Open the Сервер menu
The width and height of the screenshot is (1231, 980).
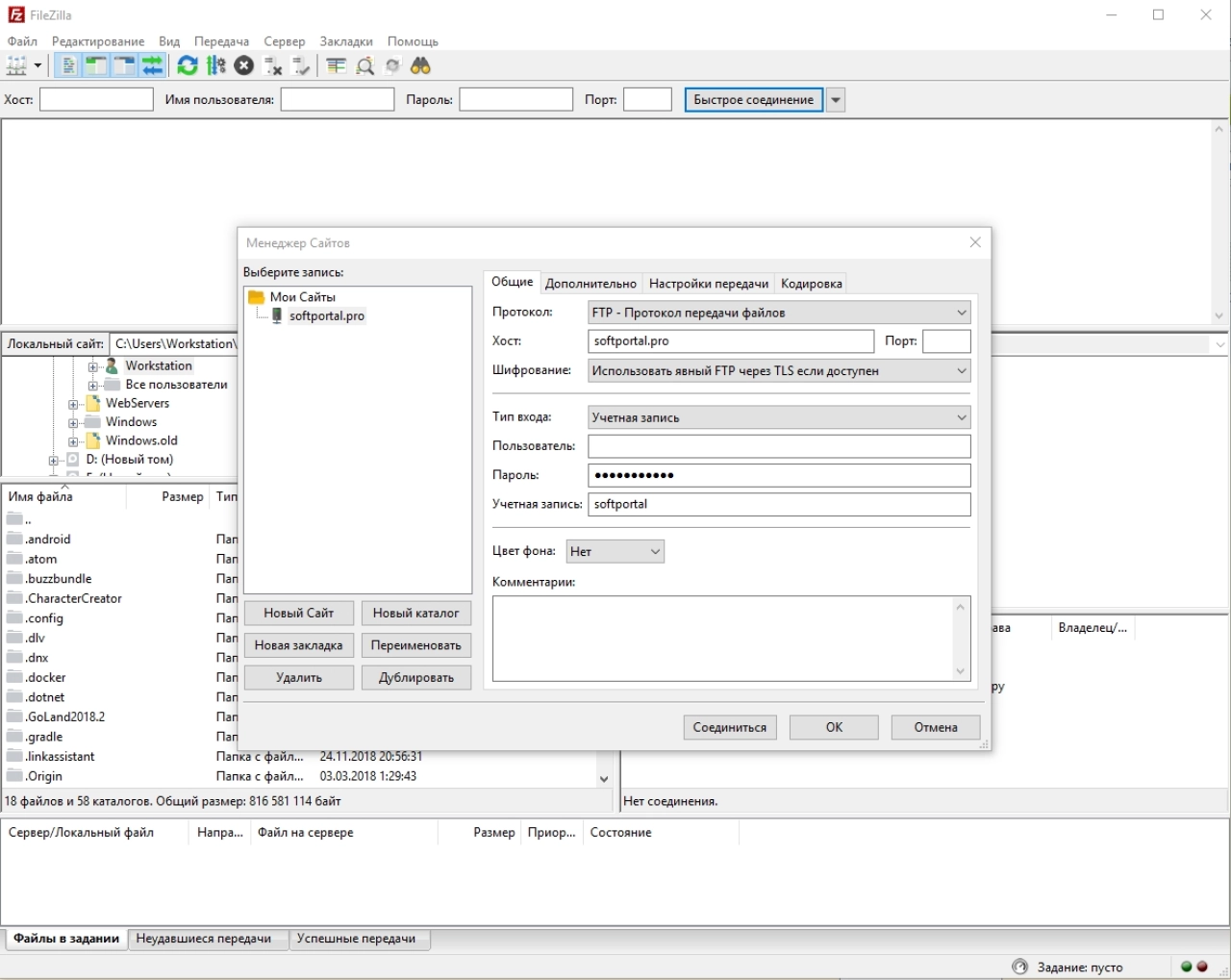(285, 41)
